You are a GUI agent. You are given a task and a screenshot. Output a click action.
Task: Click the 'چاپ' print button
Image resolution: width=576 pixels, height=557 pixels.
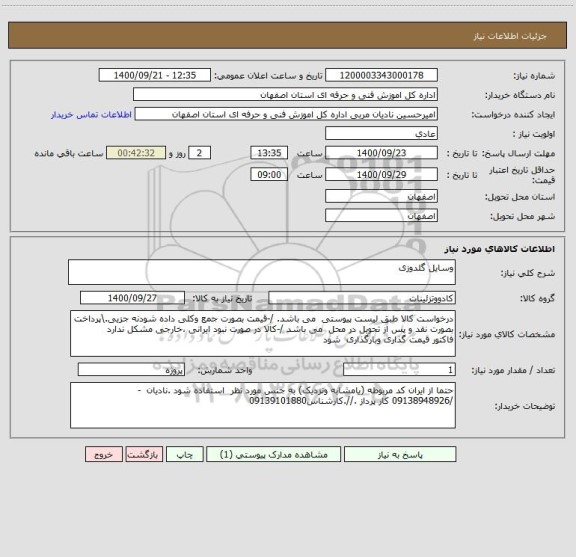(x=184, y=454)
